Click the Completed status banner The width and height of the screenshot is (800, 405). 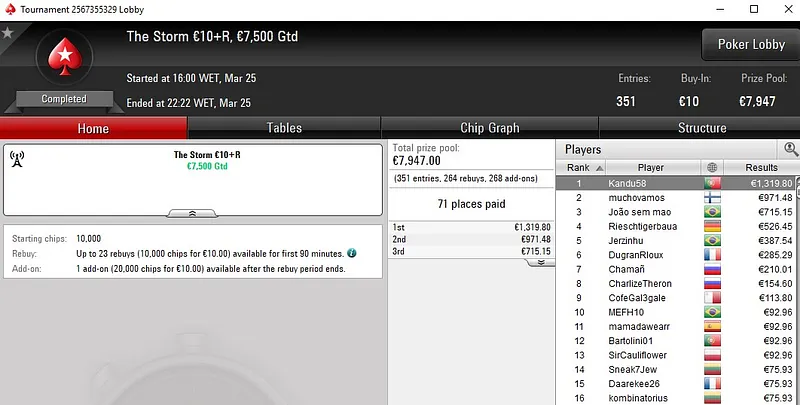(x=64, y=99)
